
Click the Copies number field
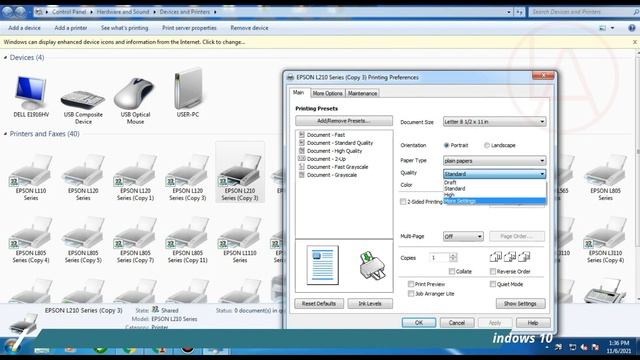click(x=439, y=258)
